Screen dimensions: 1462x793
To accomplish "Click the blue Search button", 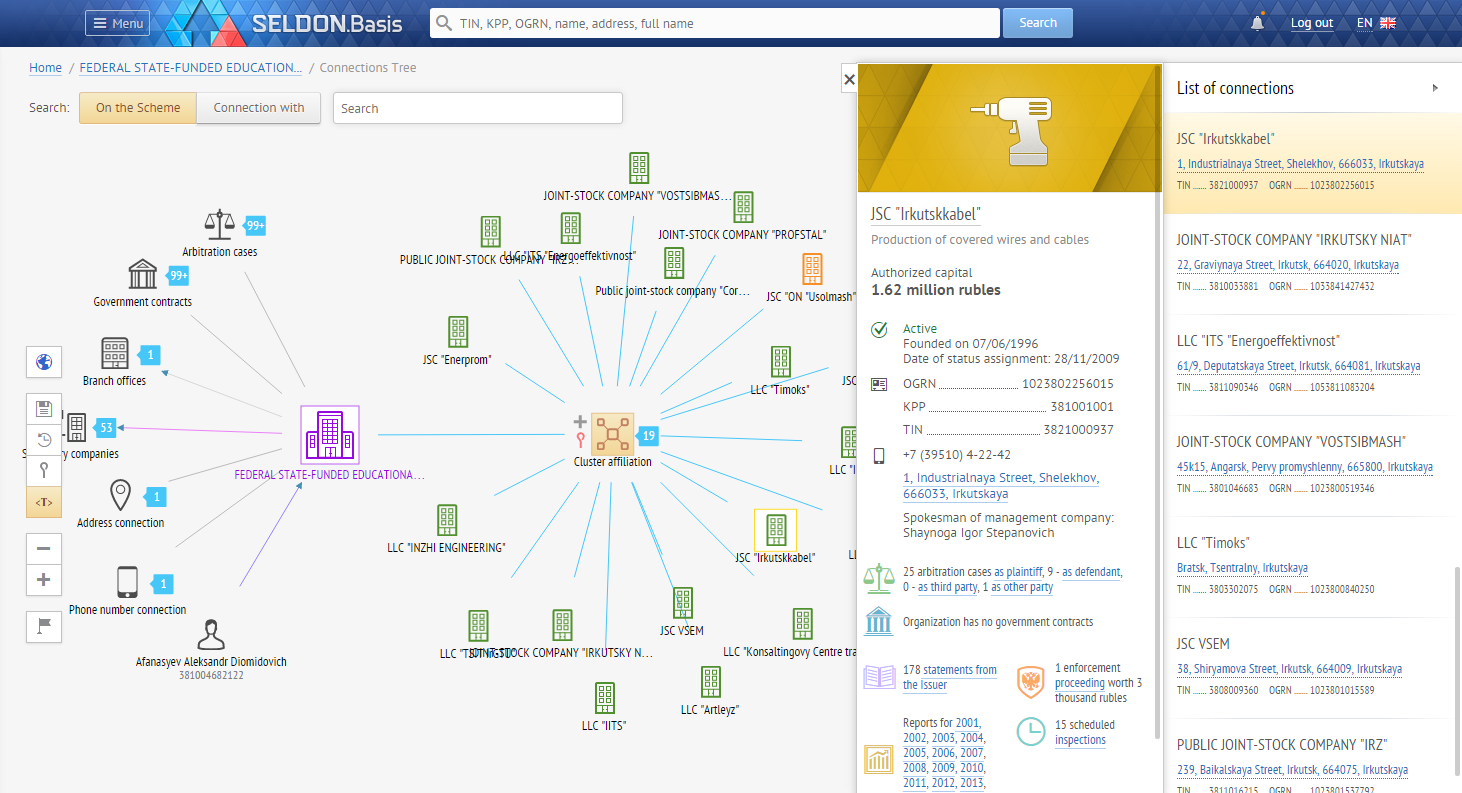I will [x=1037, y=23].
